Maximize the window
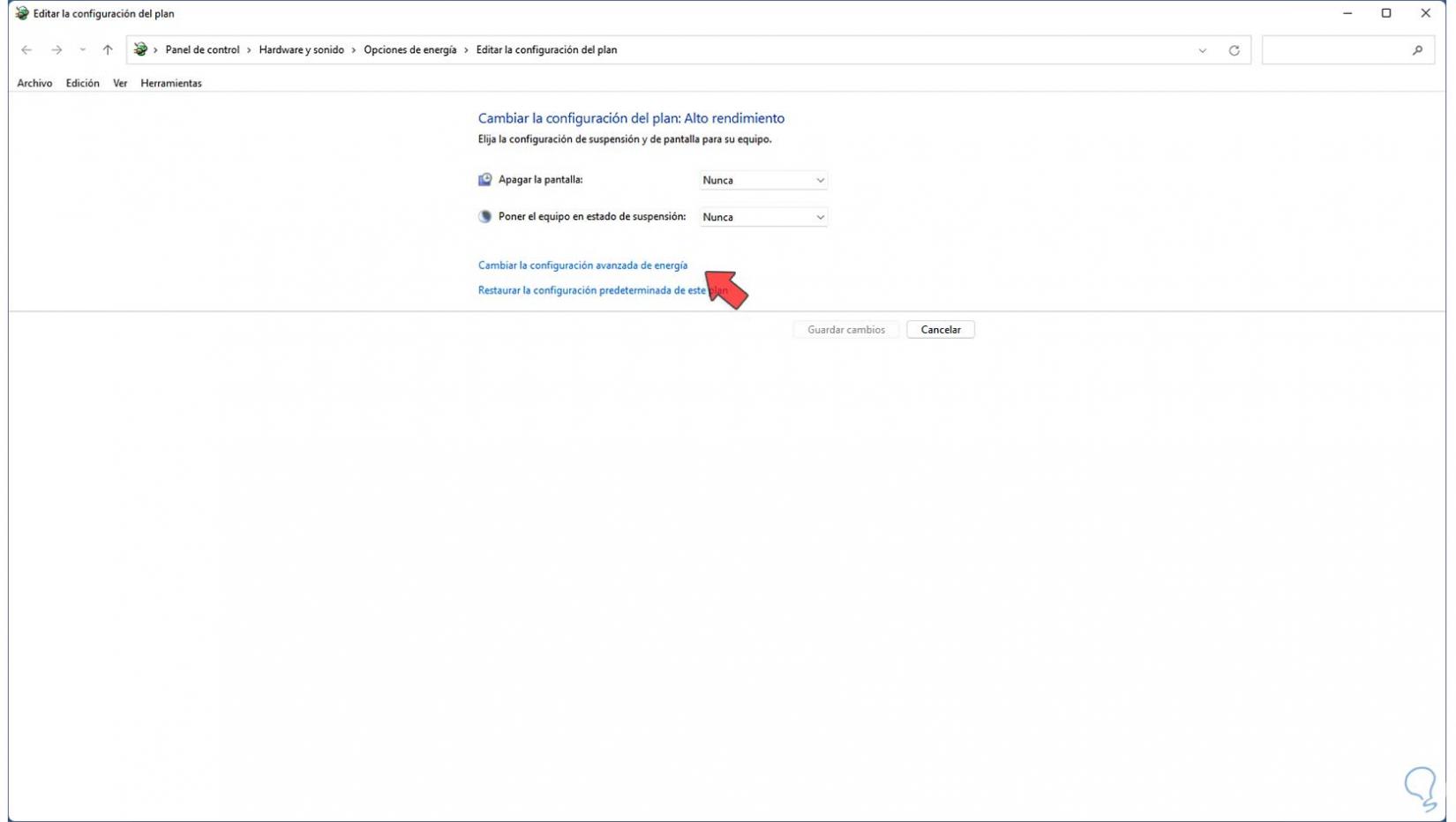 click(x=1386, y=13)
